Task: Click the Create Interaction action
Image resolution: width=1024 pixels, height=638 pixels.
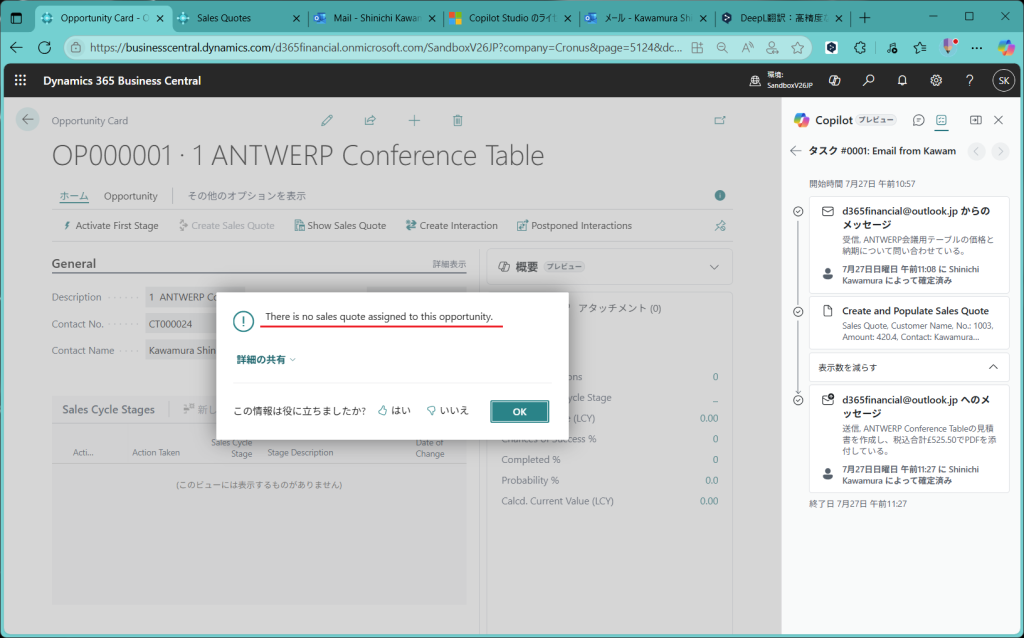Action: (x=451, y=225)
